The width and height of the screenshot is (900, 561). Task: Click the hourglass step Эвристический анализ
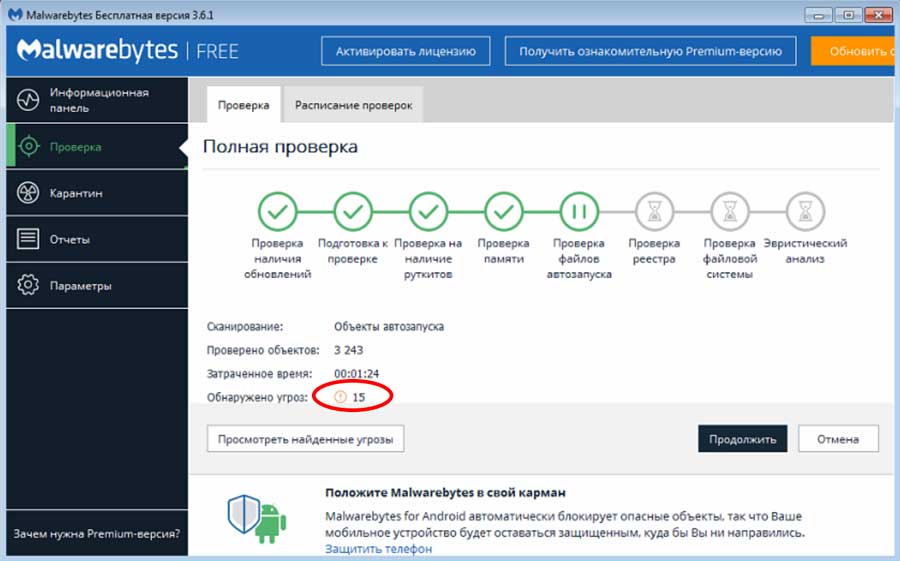point(805,212)
